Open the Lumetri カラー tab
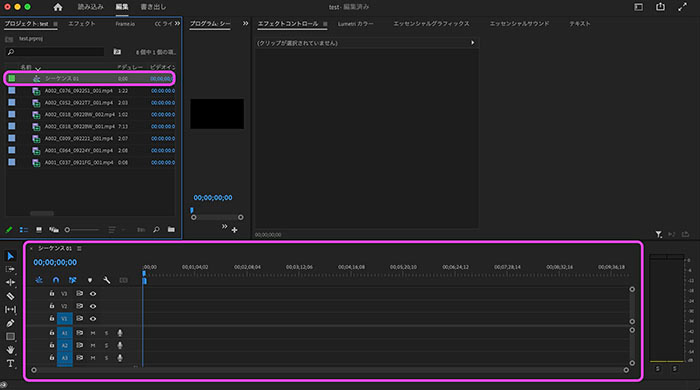Image resolution: width=700 pixels, height=390 pixels. tap(355, 24)
